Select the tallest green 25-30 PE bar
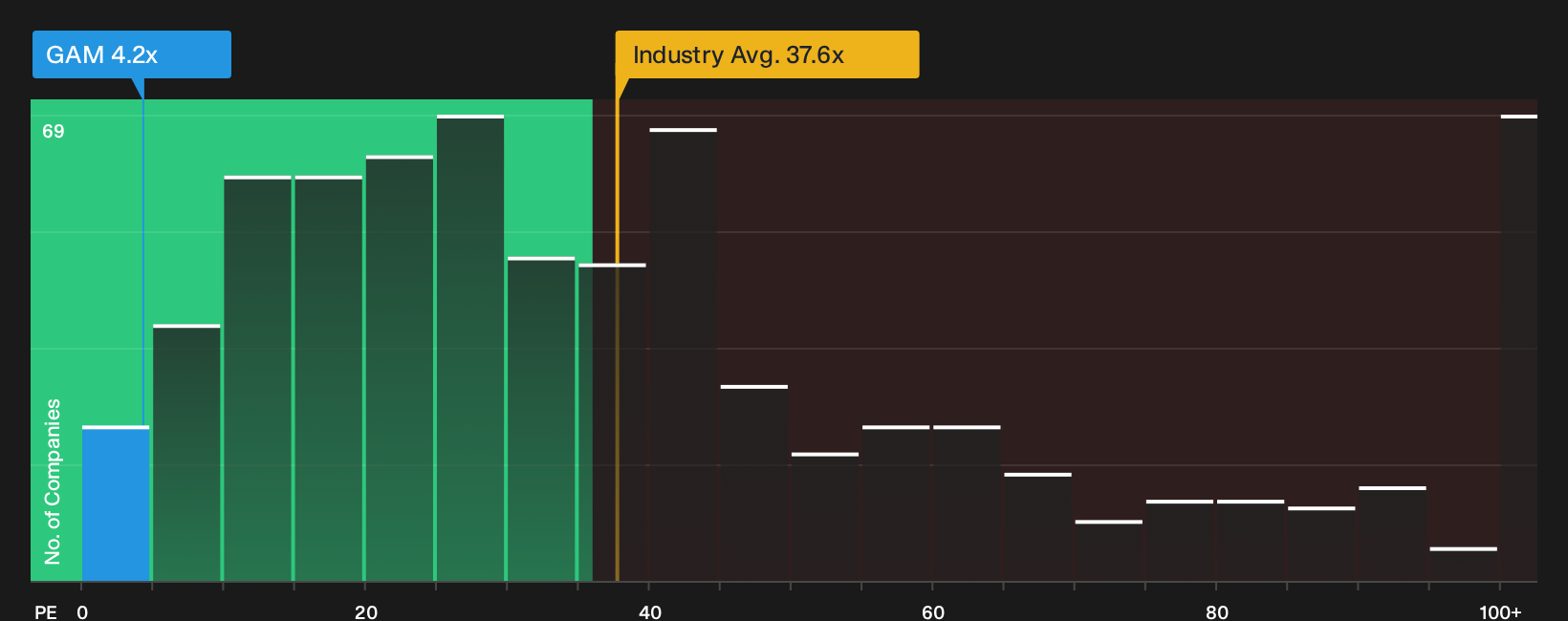This screenshot has height=621, width=1568. pyautogui.click(x=470, y=348)
